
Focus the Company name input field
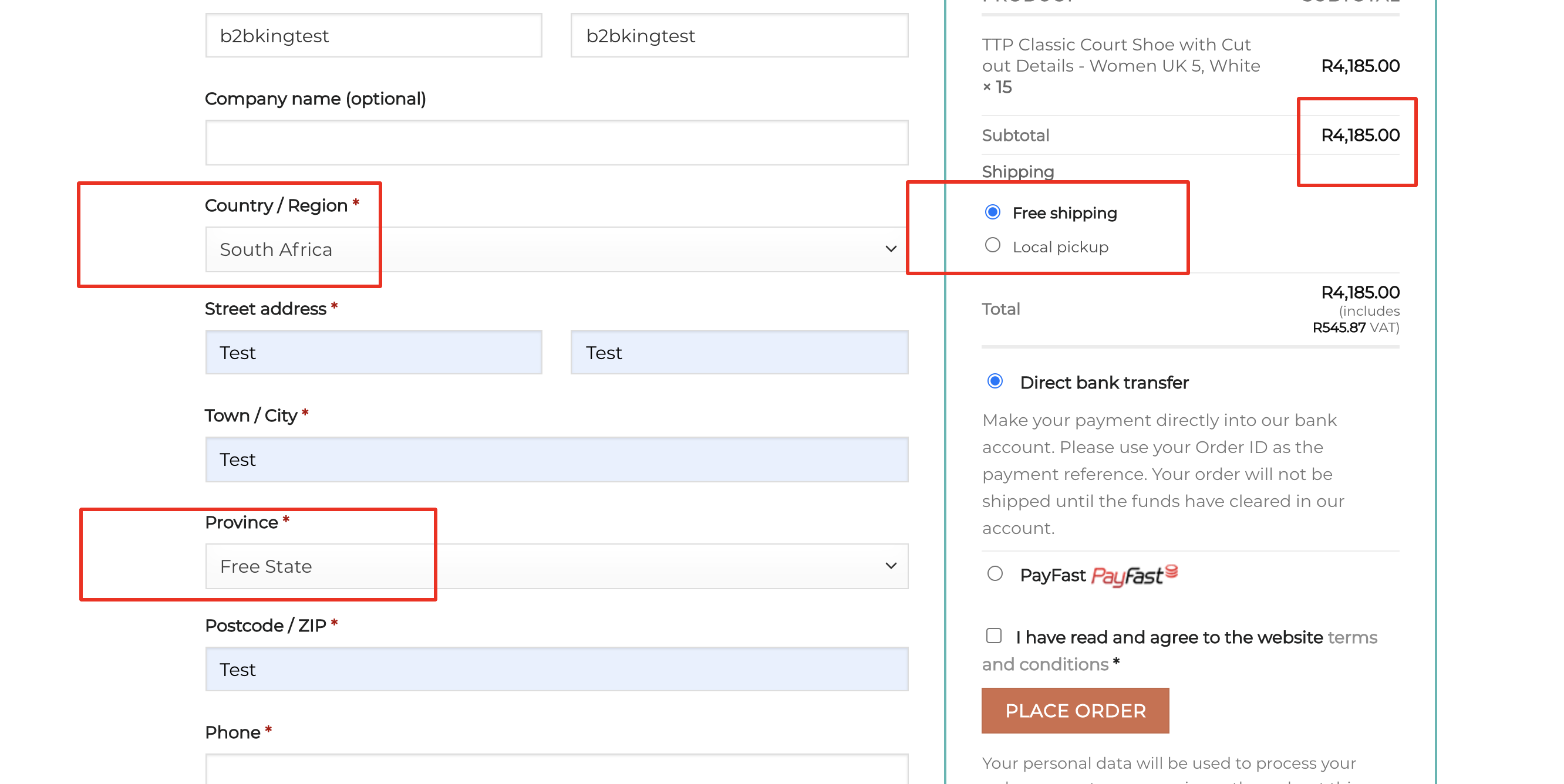pyautogui.click(x=557, y=143)
